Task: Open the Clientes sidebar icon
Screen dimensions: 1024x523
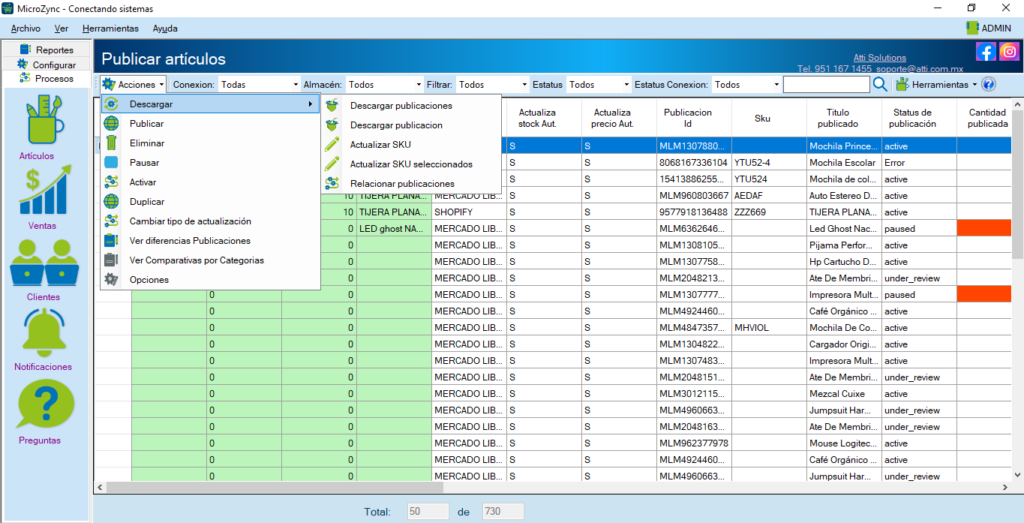Action: pos(45,262)
